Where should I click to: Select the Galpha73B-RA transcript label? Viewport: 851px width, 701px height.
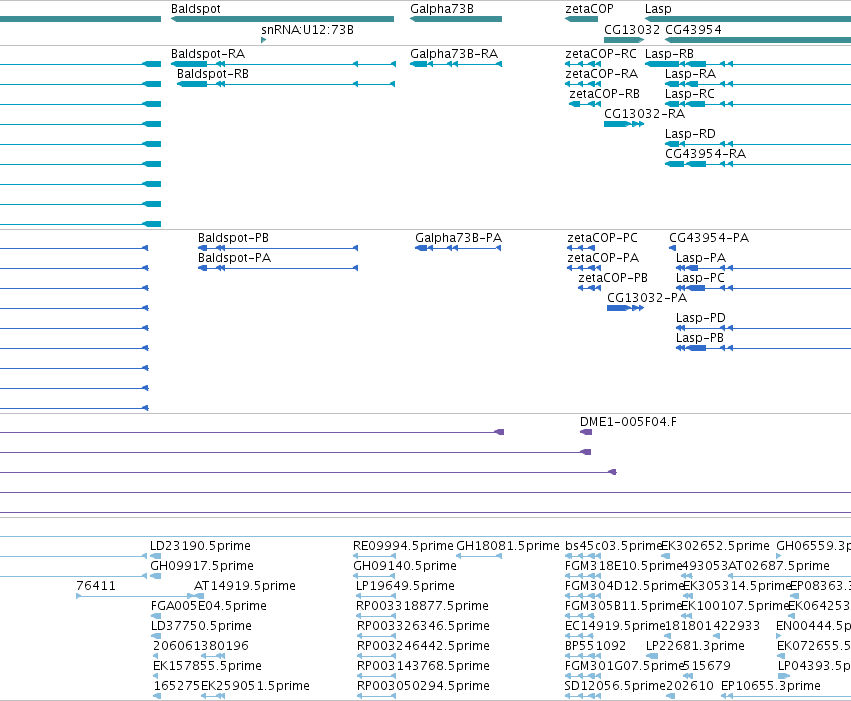point(454,54)
